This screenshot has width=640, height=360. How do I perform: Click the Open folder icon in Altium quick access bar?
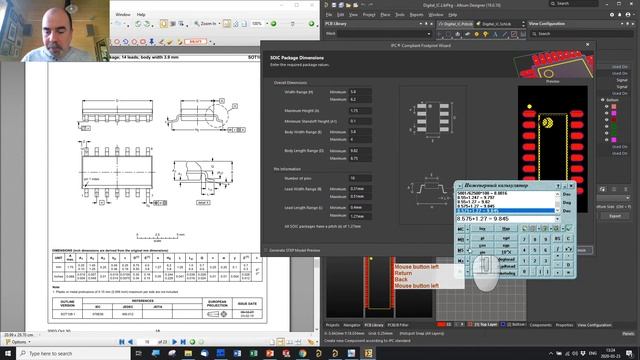pos(349,5)
